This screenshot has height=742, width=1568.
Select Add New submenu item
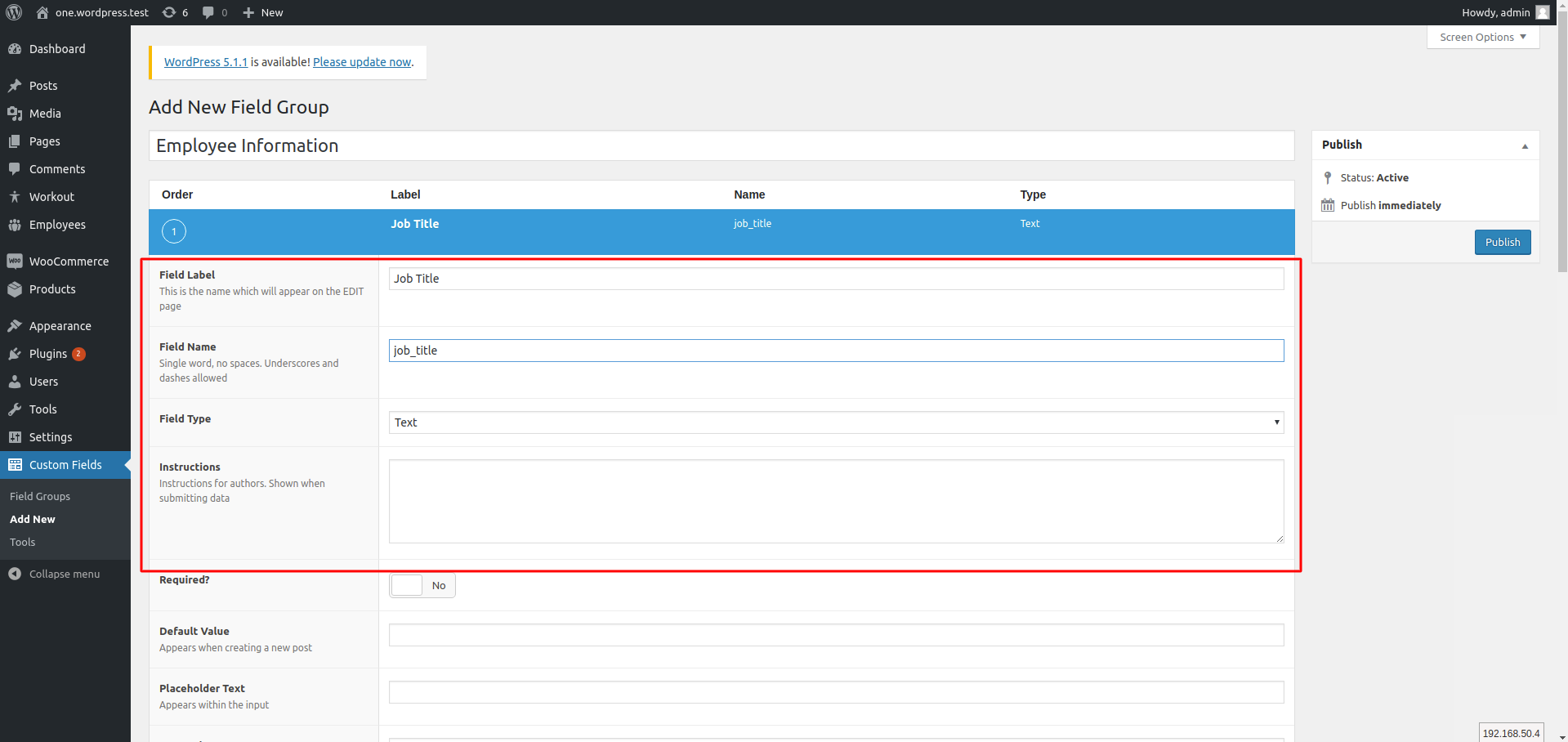click(x=33, y=519)
